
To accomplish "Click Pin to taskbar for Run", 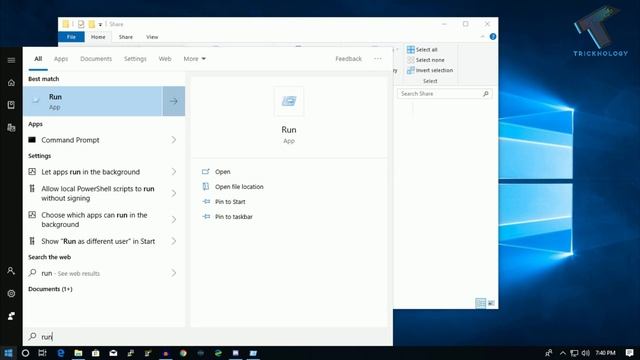I will 233,217.
